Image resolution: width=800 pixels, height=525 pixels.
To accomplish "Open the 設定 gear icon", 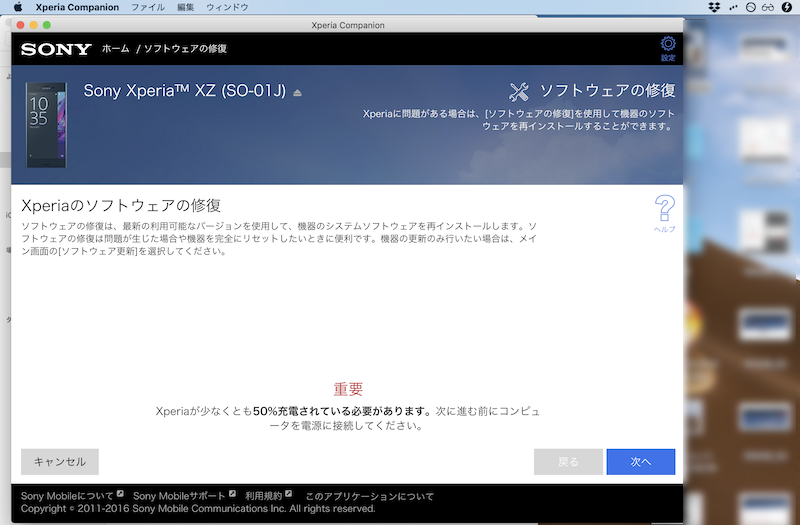I will coord(668,44).
